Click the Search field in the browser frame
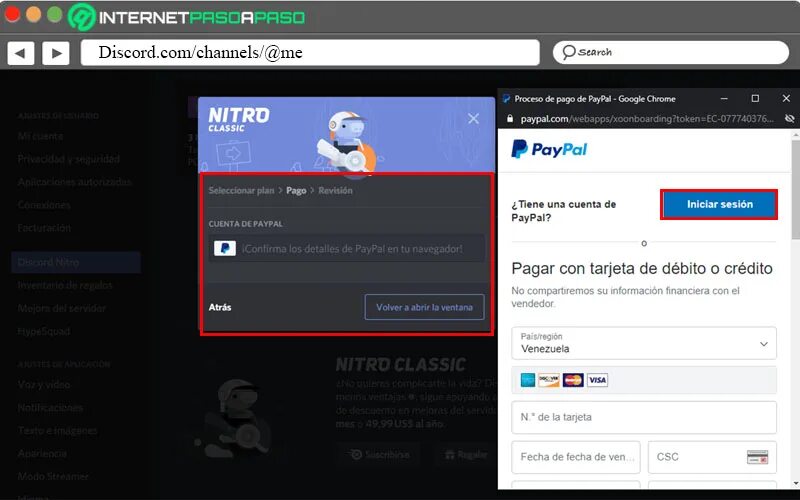800x500 pixels. (x=670, y=53)
